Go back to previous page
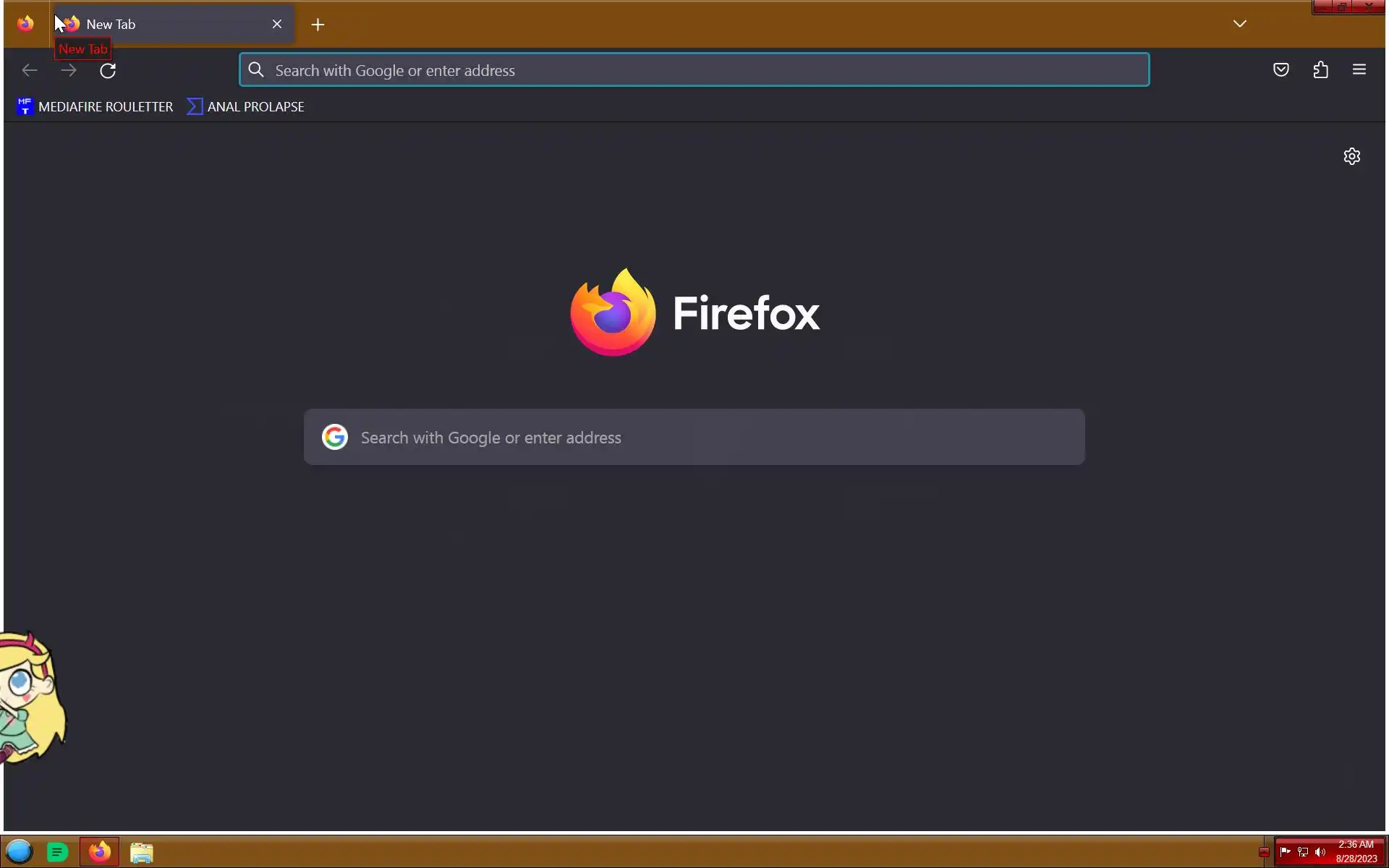Viewport: 1389px width, 868px height. coord(30,70)
